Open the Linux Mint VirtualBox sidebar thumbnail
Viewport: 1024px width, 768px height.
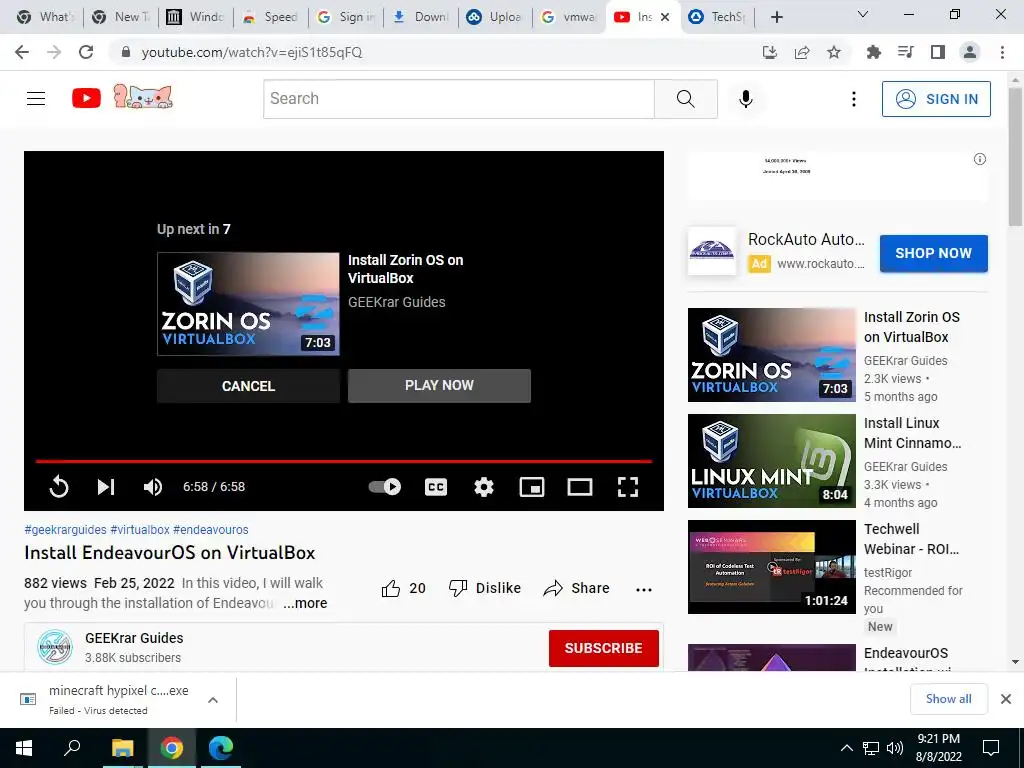(x=771, y=461)
